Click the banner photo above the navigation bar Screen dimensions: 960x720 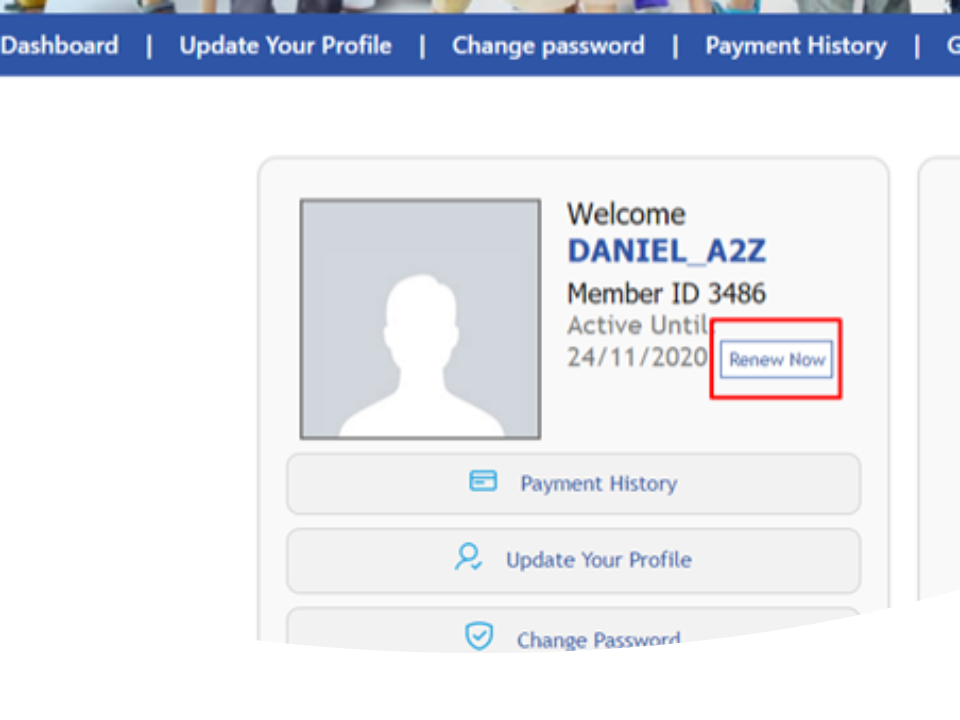(480, 6)
